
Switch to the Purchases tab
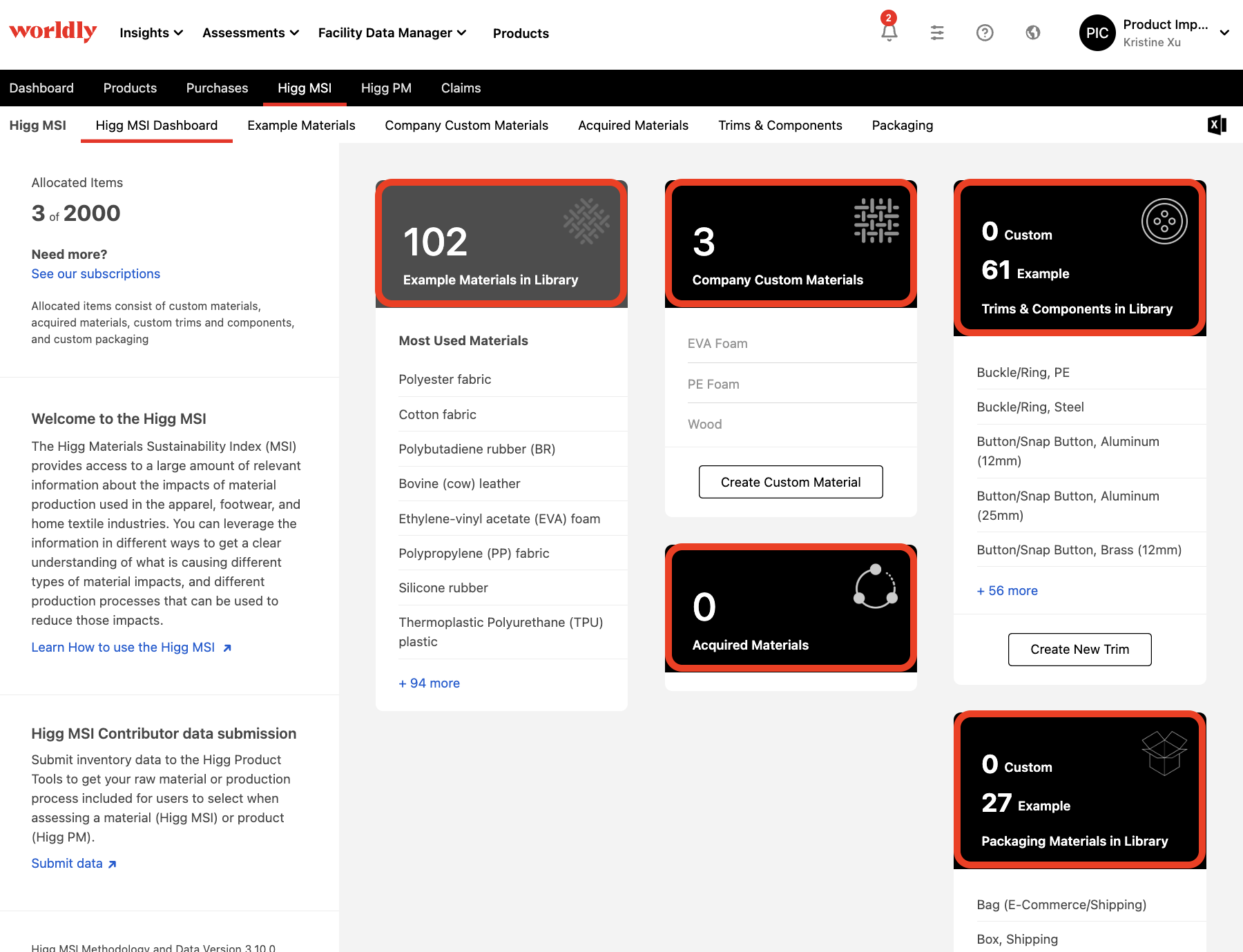[217, 88]
